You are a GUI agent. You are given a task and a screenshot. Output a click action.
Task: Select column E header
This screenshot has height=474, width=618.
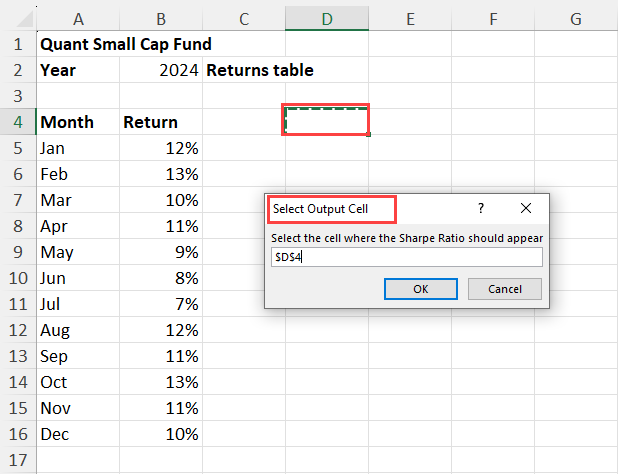click(410, 19)
